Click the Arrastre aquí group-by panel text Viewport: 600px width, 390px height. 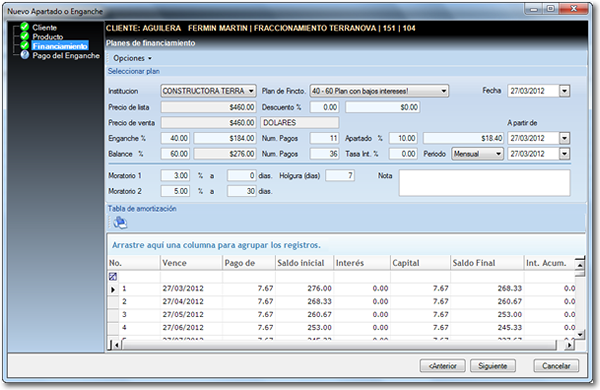tap(216, 245)
